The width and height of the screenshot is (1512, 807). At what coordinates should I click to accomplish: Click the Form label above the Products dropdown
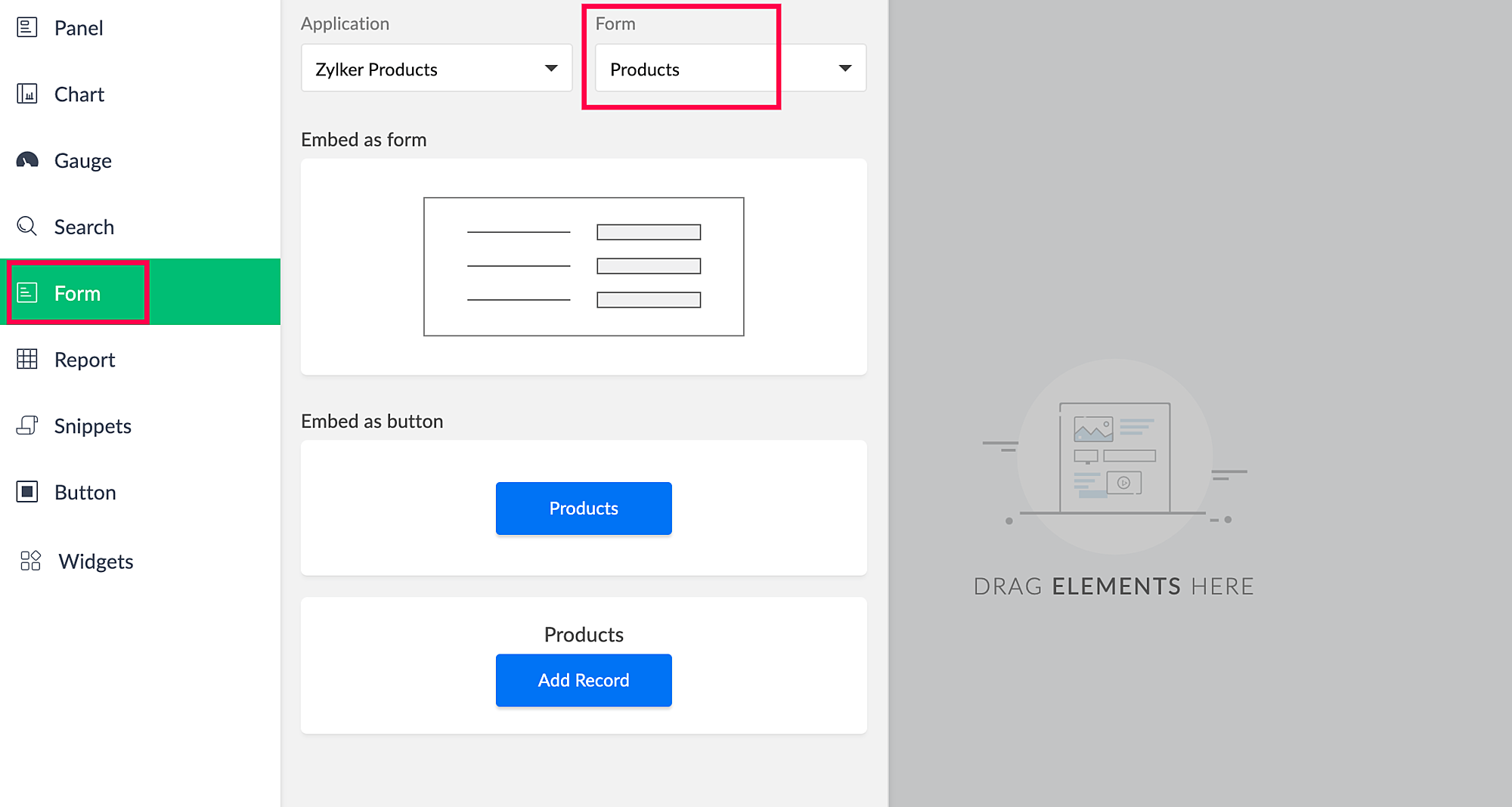(615, 23)
